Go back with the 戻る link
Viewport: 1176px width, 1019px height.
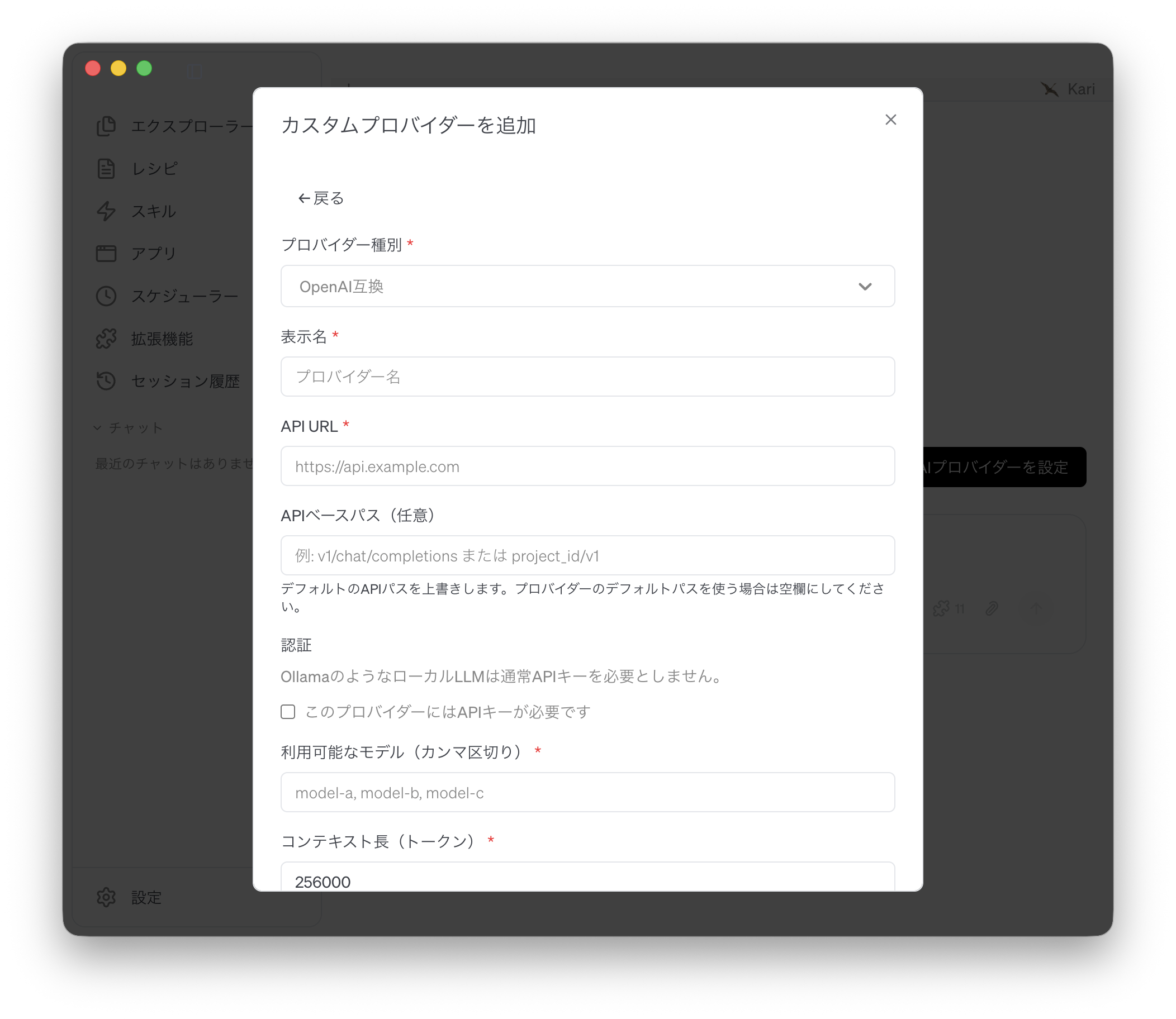click(x=321, y=198)
